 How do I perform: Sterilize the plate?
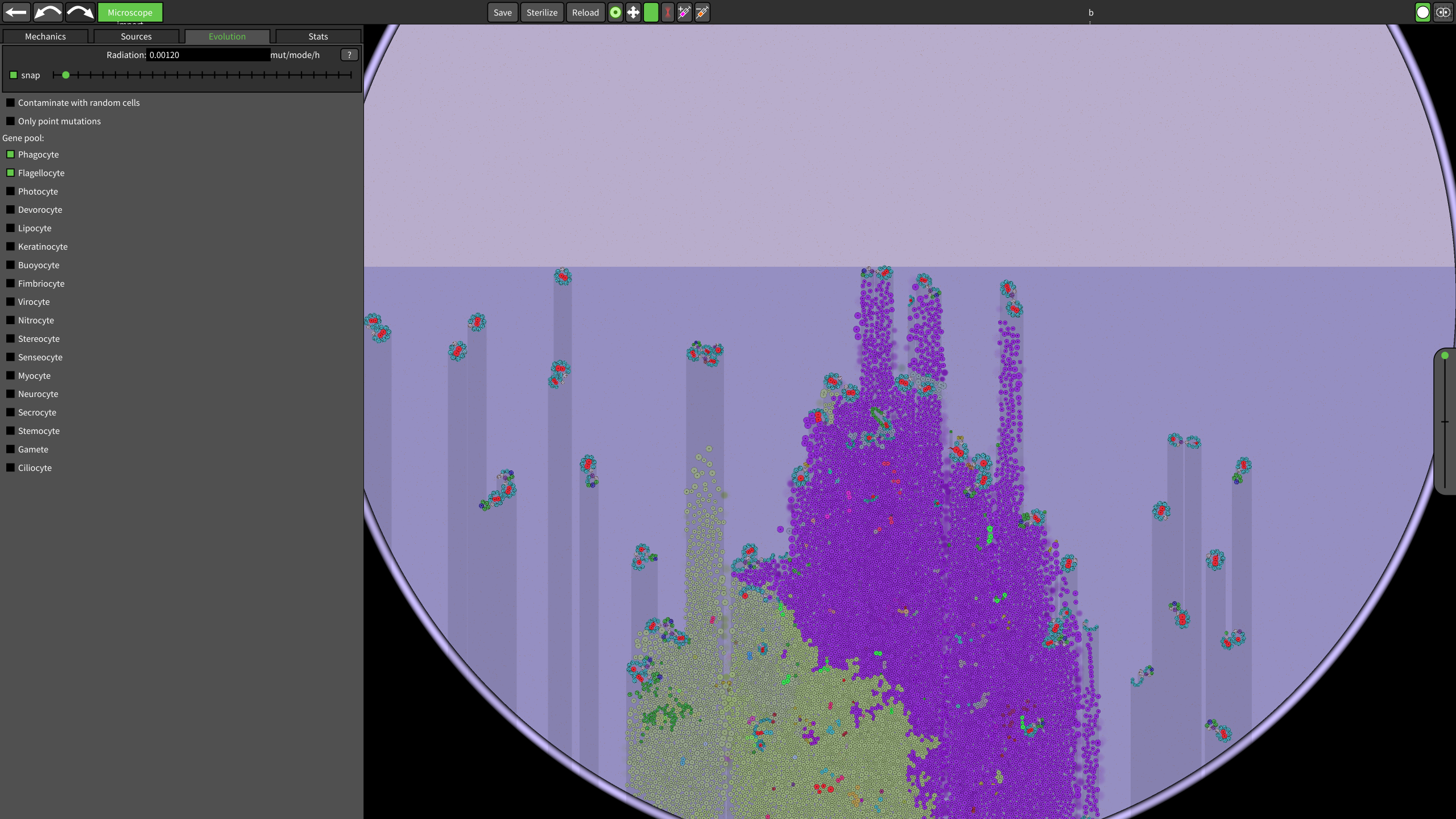pos(542,12)
